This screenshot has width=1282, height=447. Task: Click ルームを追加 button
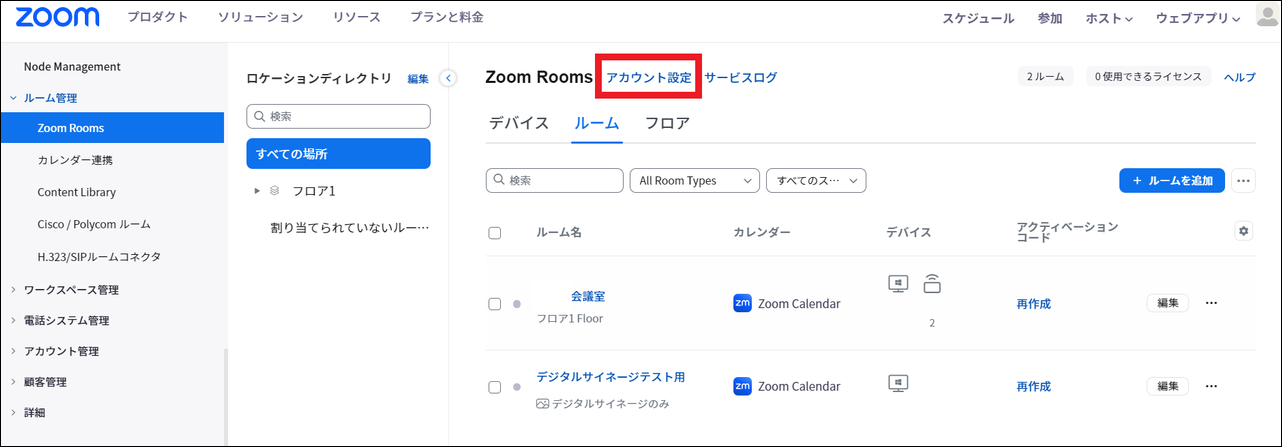[1172, 181]
